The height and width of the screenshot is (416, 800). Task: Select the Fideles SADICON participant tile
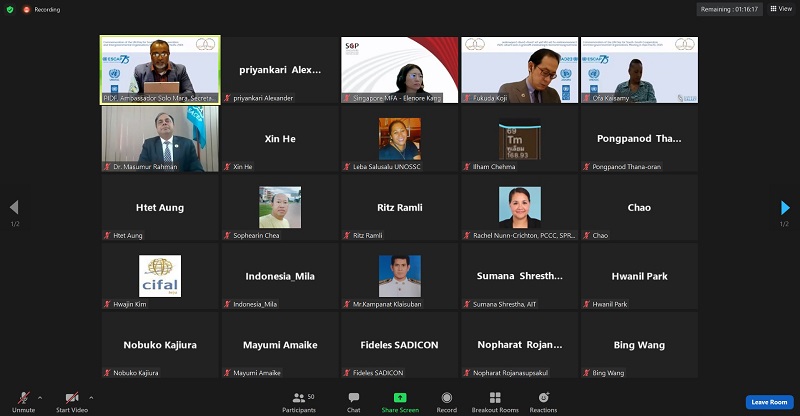click(399, 345)
